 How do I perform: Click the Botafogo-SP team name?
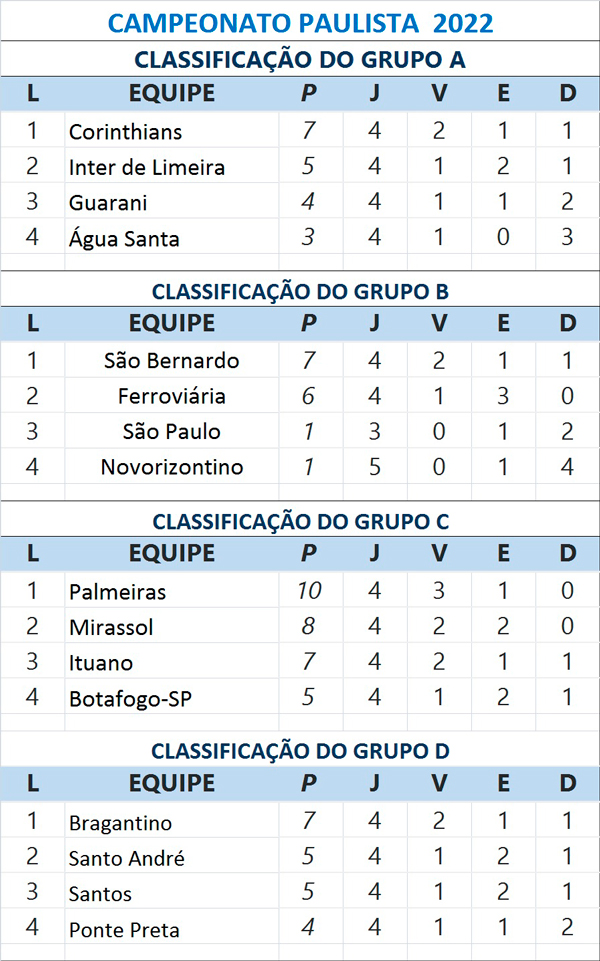coord(130,698)
